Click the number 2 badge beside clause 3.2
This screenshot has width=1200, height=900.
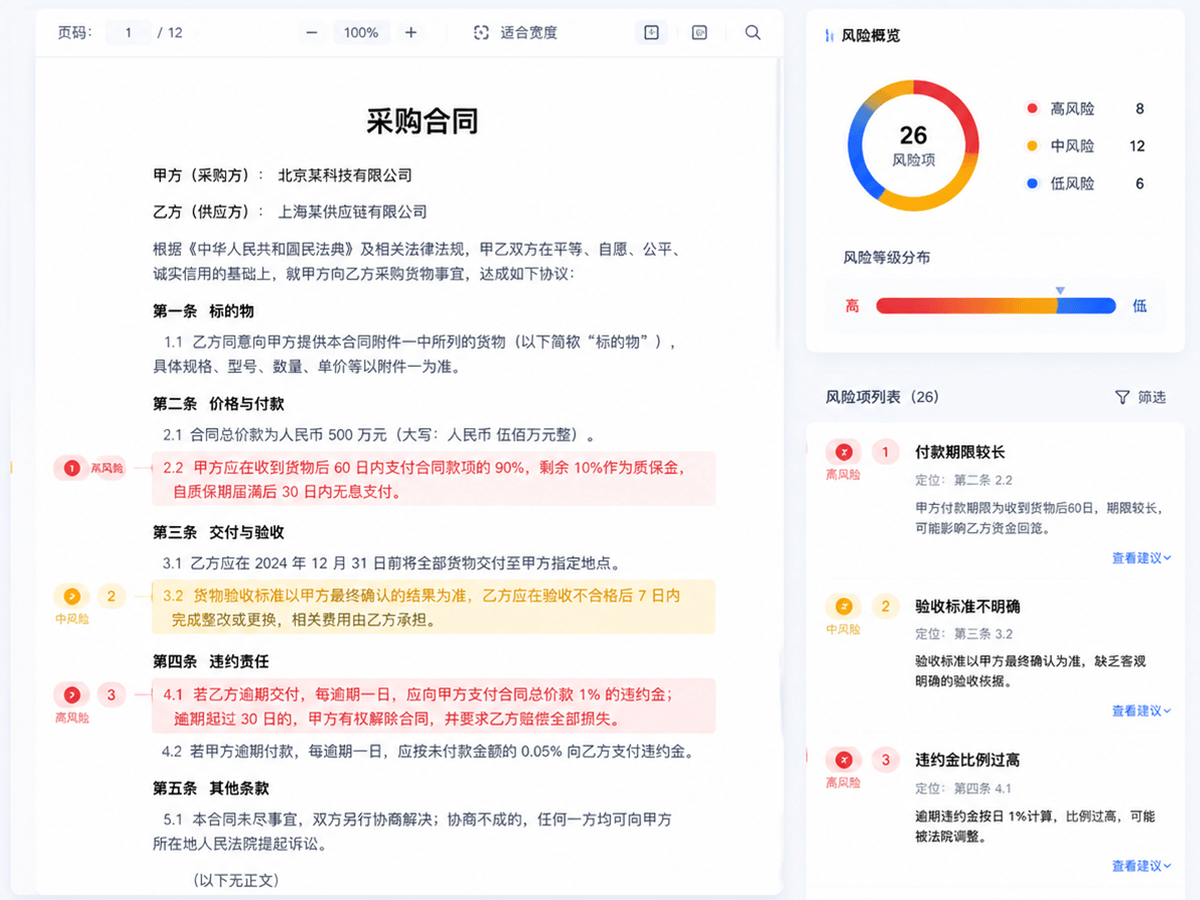point(111,597)
